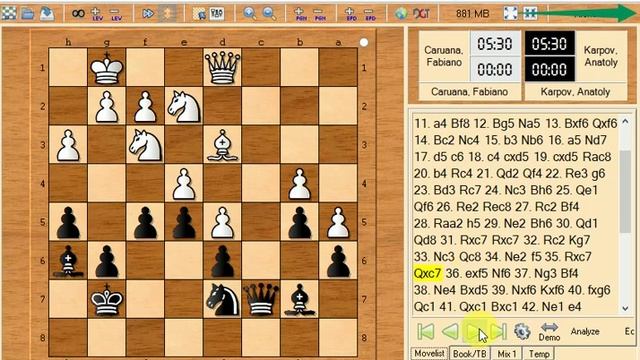Jump to the start of the game
Image resolution: width=640 pixels, height=360 pixels.
click(x=426, y=331)
